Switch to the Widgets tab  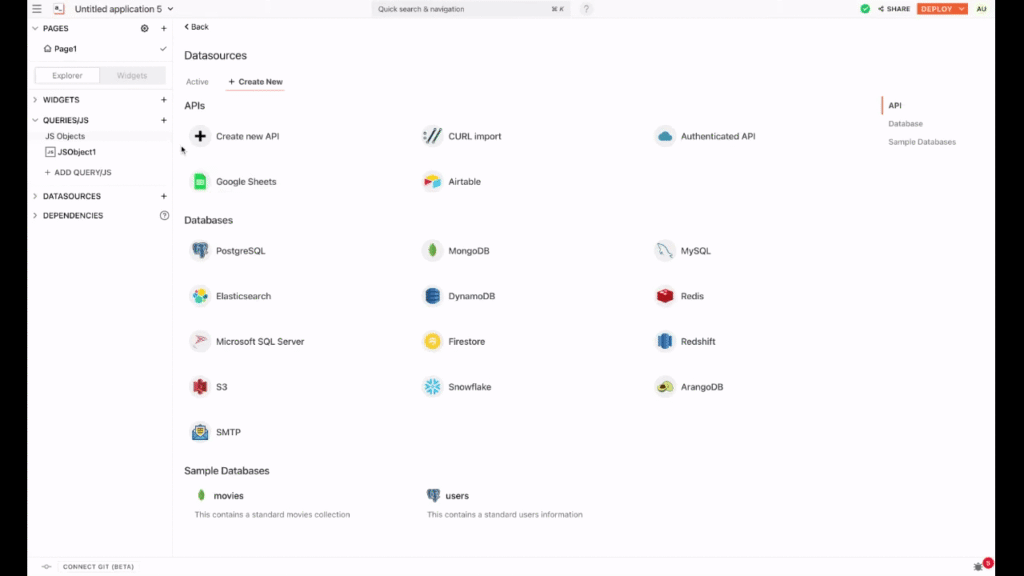click(132, 76)
